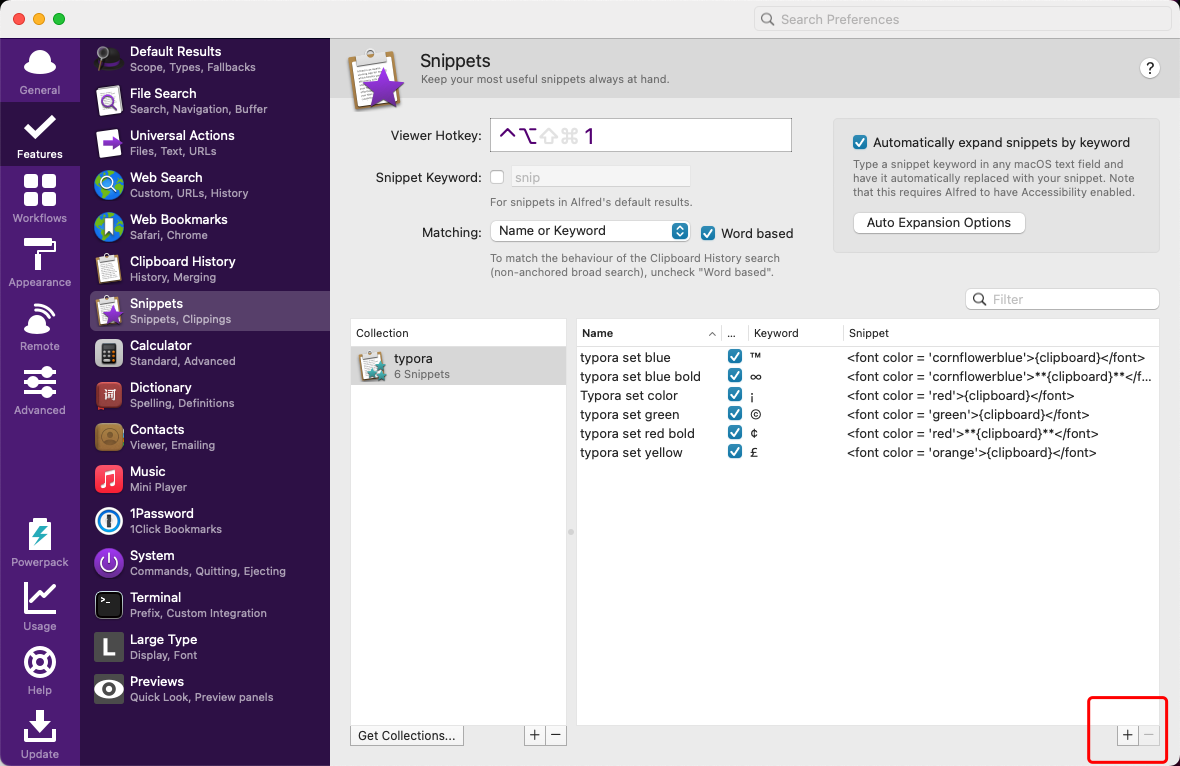
Task: Click Auto Expansion Options button
Action: (938, 223)
